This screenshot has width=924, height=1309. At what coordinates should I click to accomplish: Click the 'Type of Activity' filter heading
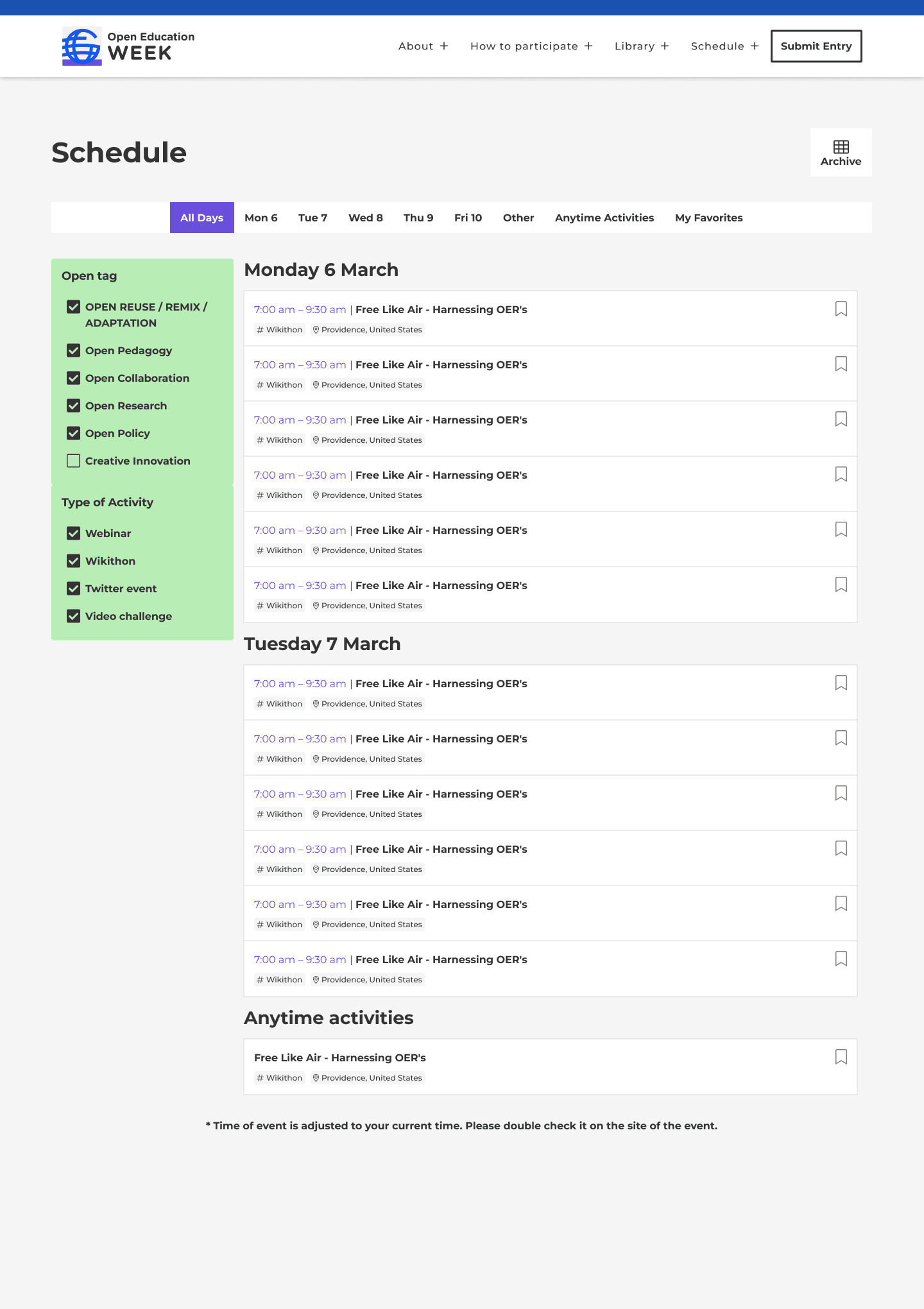(x=108, y=502)
